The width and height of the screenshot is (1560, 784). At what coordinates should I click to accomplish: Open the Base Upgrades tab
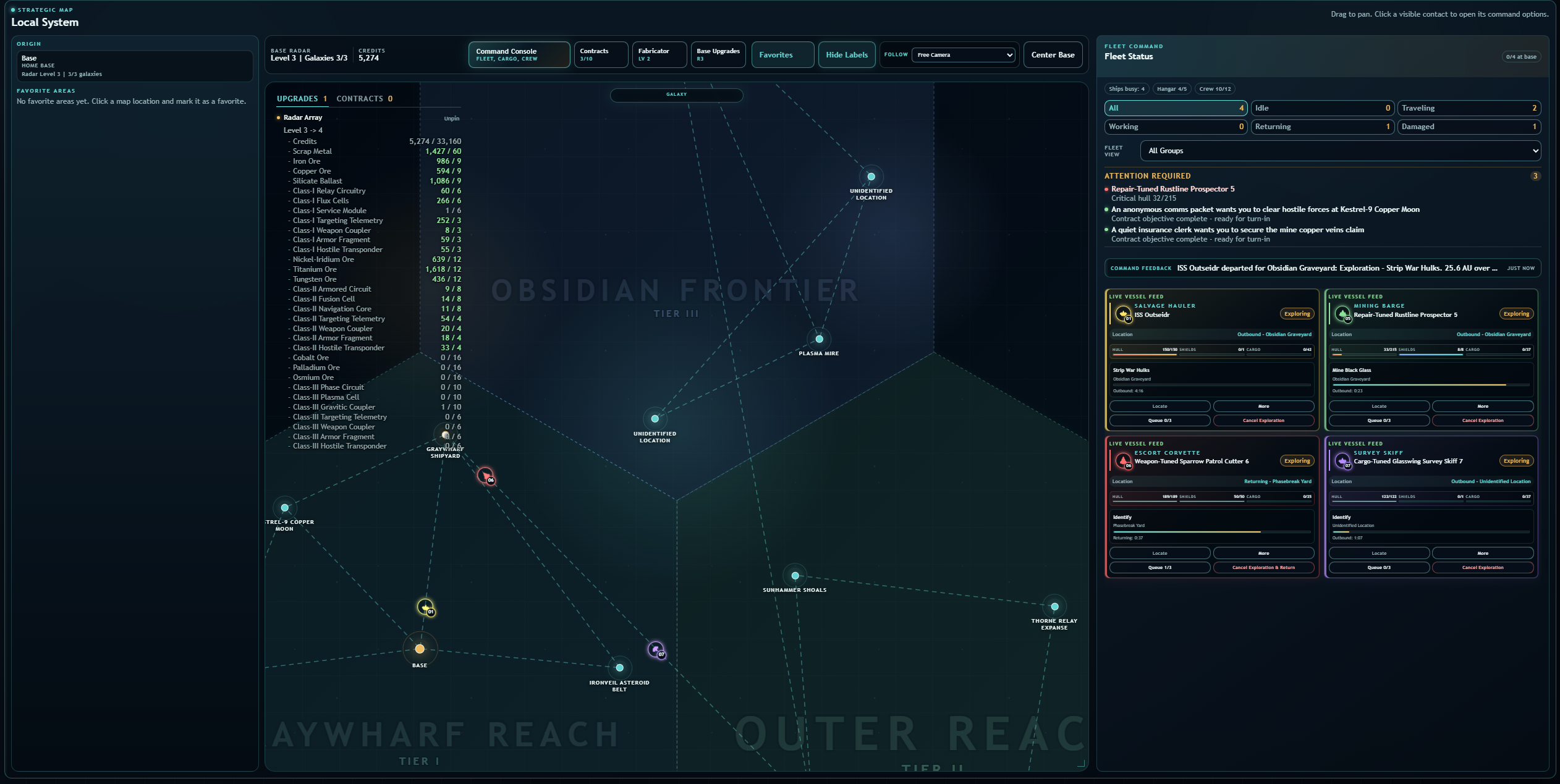pyautogui.click(x=718, y=55)
